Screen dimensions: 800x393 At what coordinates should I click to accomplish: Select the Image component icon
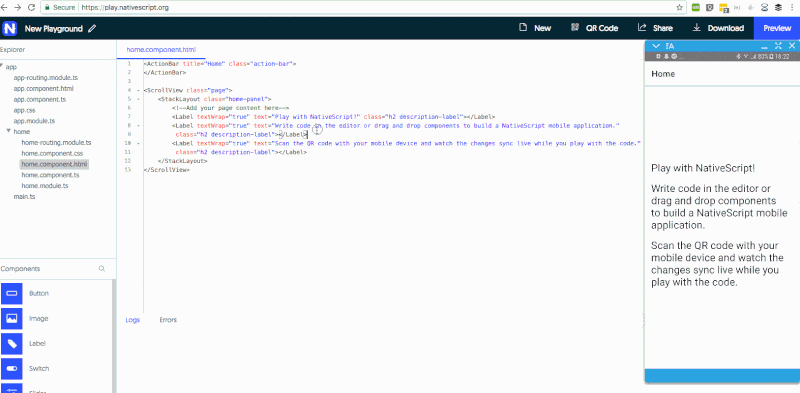[11, 318]
